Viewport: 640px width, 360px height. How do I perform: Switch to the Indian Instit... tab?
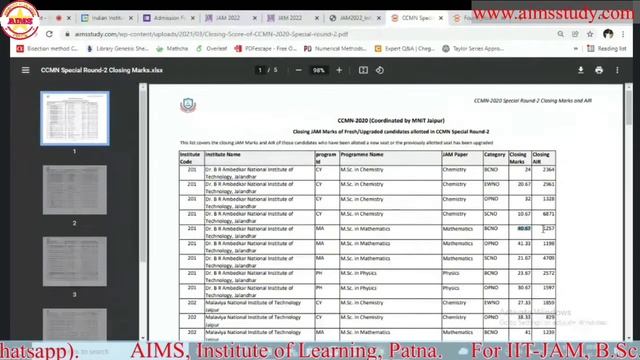102,18
